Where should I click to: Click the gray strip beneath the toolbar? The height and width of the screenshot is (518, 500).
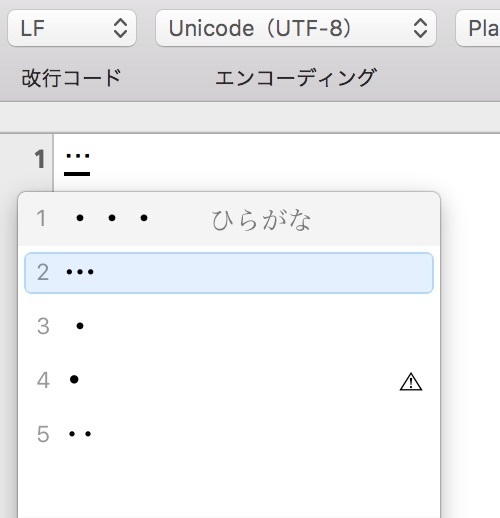click(250, 117)
